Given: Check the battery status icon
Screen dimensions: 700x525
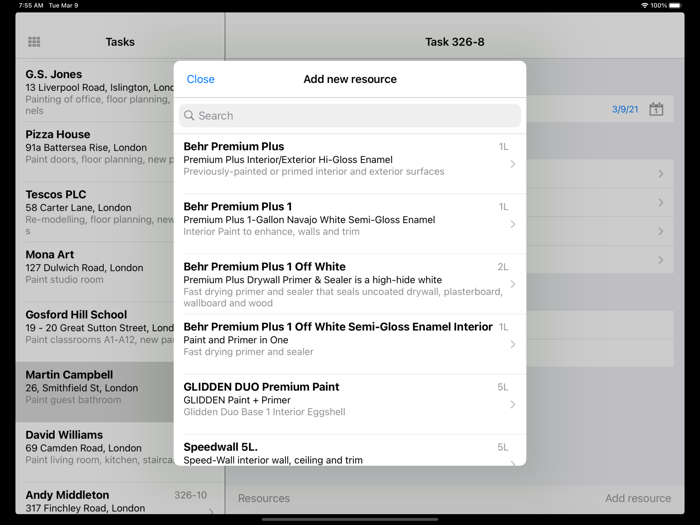Looking at the screenshot, I should [675, 5].
